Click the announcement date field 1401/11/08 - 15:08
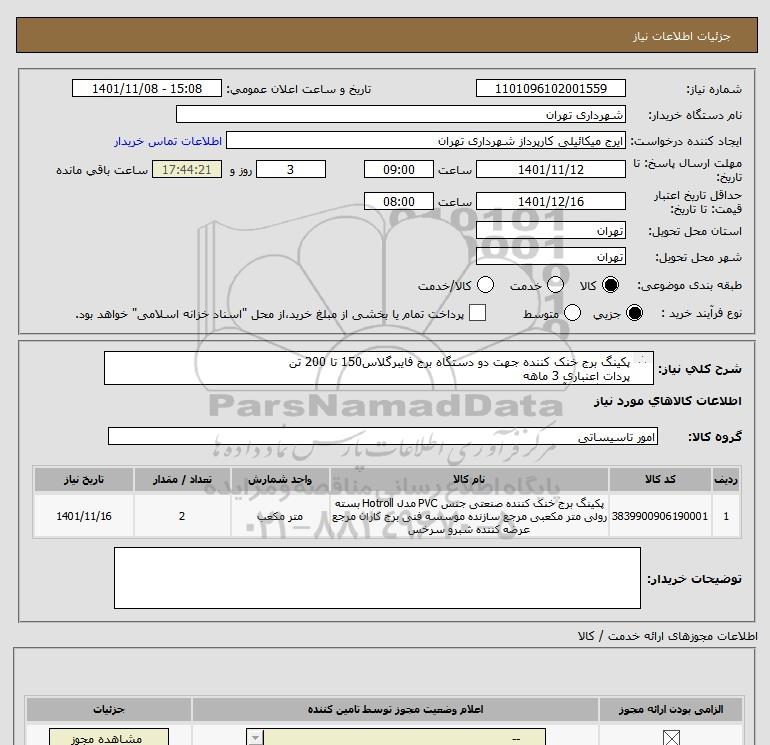770x745 pixels. [x=147, y=88]
